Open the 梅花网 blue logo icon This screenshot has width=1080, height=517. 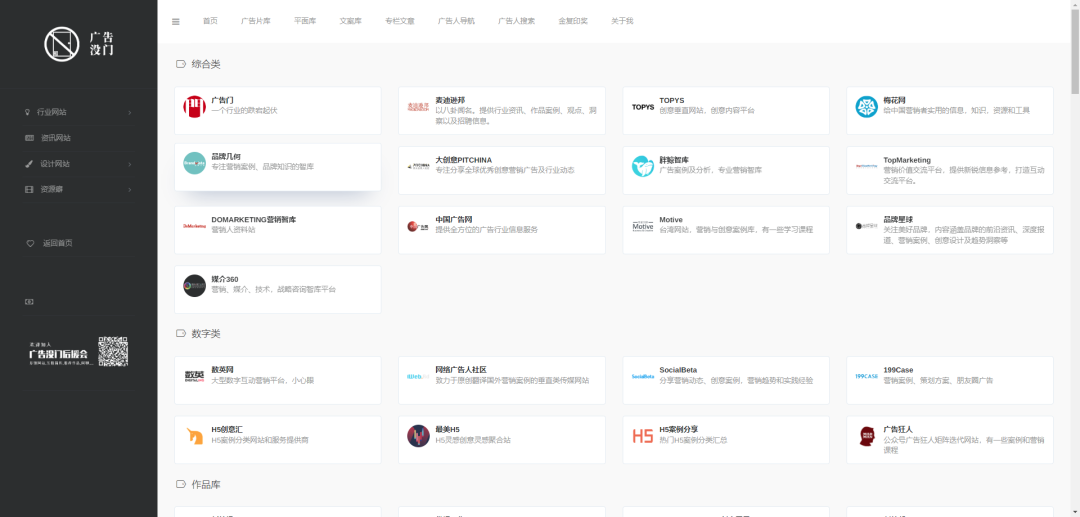(866, 107)
